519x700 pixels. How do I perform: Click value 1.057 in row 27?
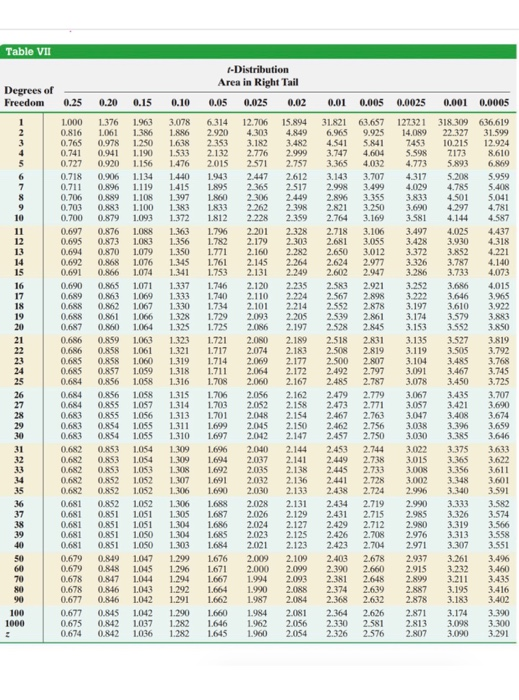[142, 405]
